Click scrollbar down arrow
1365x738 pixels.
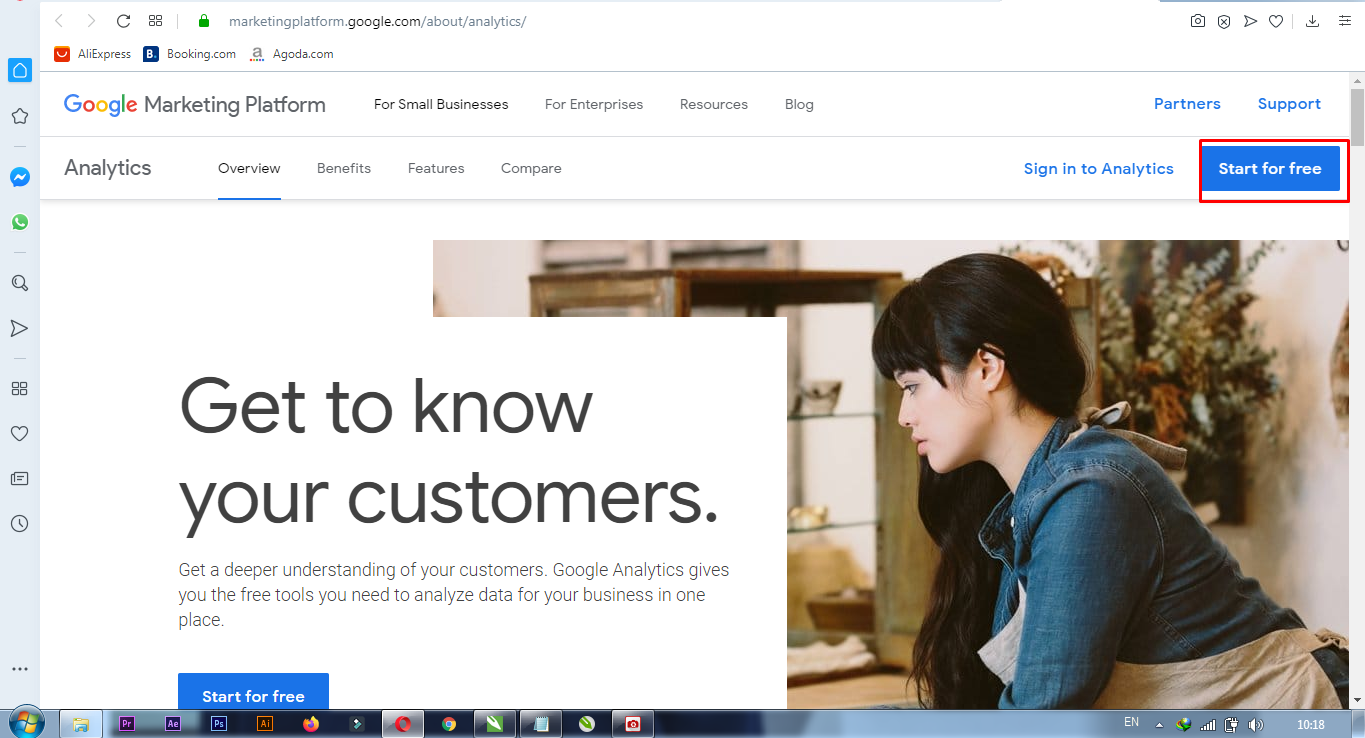tap(1357, 700)
